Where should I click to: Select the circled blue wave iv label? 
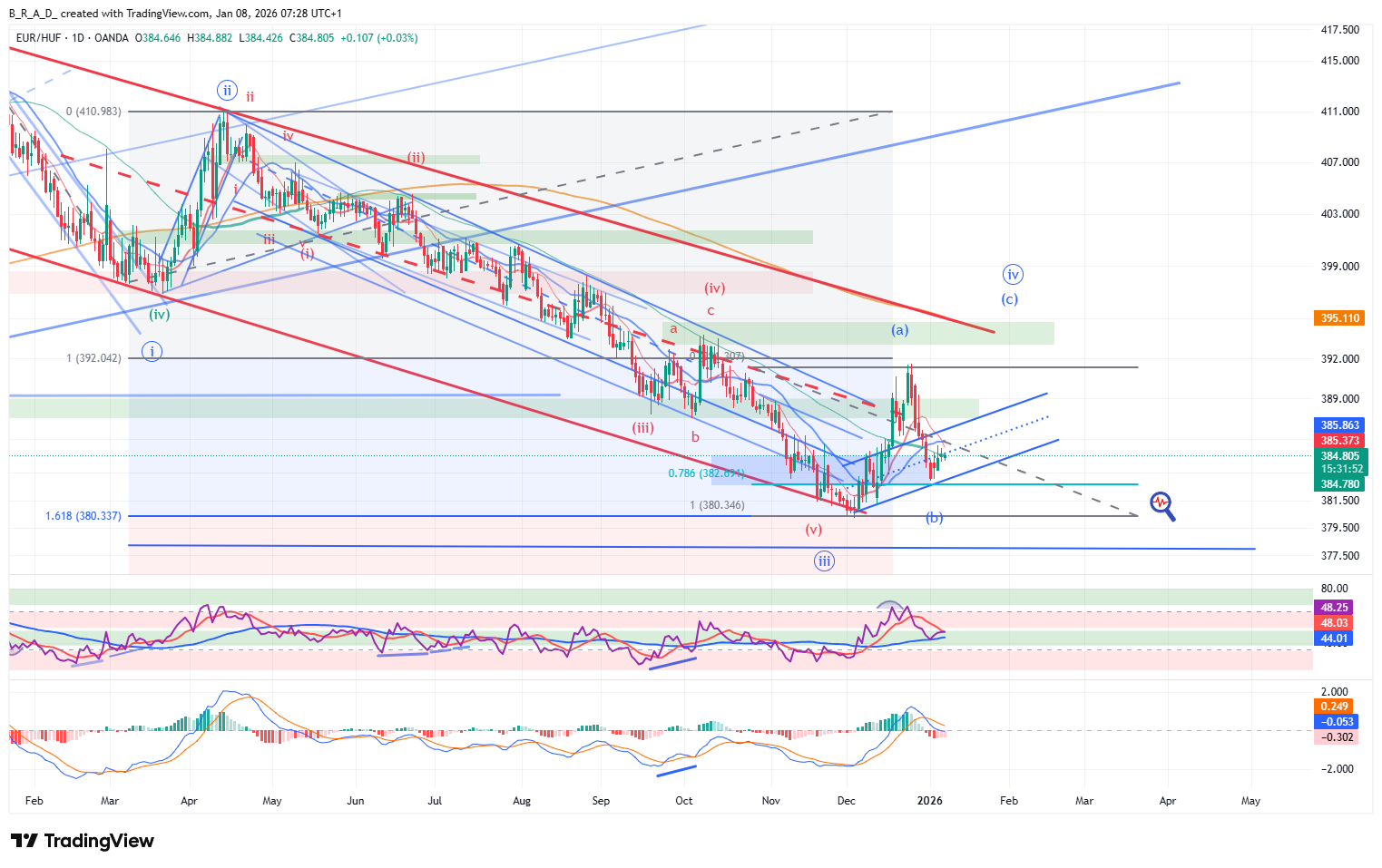point(1013,274)
